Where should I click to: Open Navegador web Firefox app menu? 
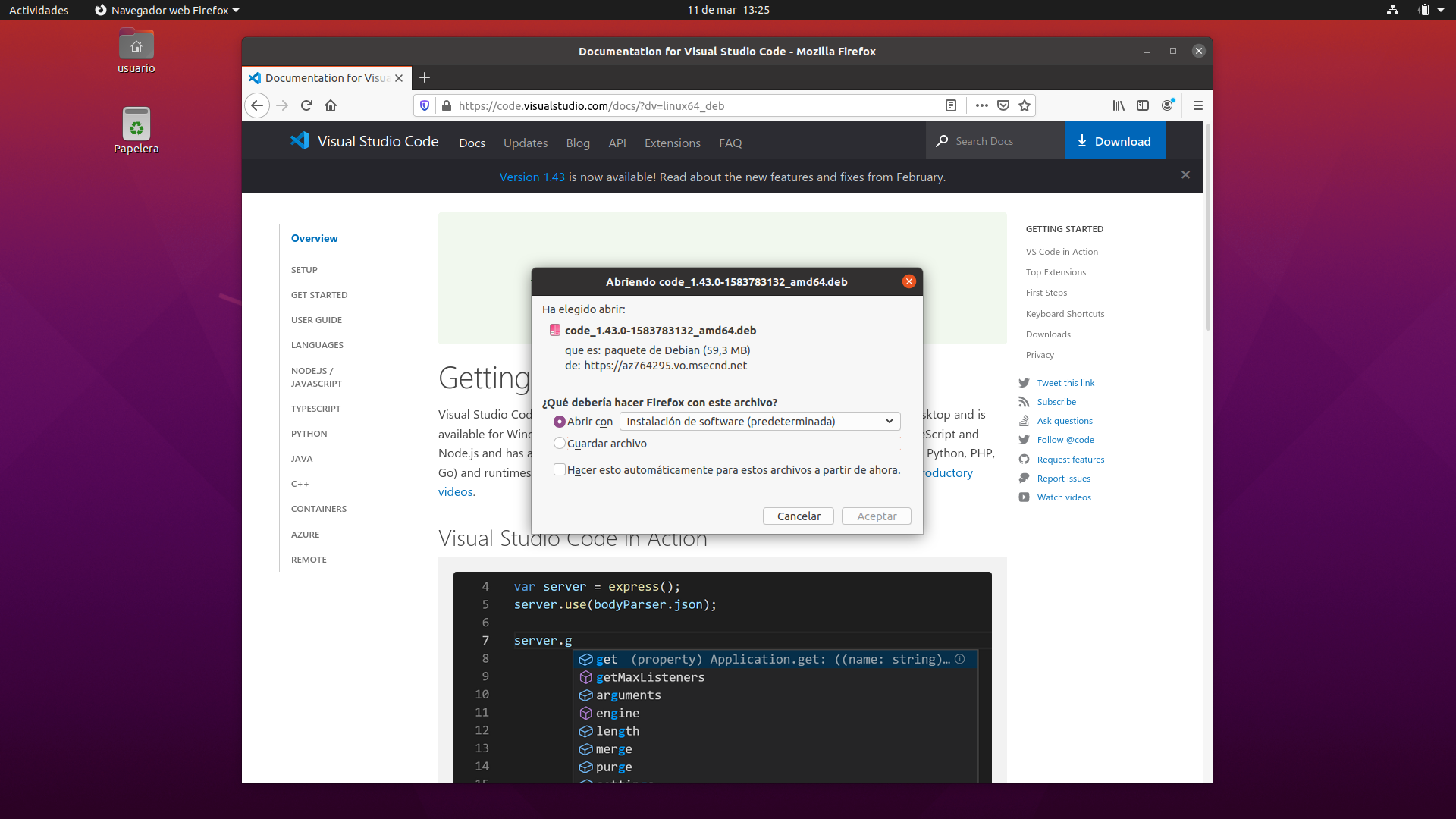pyautogui.click(x=167, y=10)
